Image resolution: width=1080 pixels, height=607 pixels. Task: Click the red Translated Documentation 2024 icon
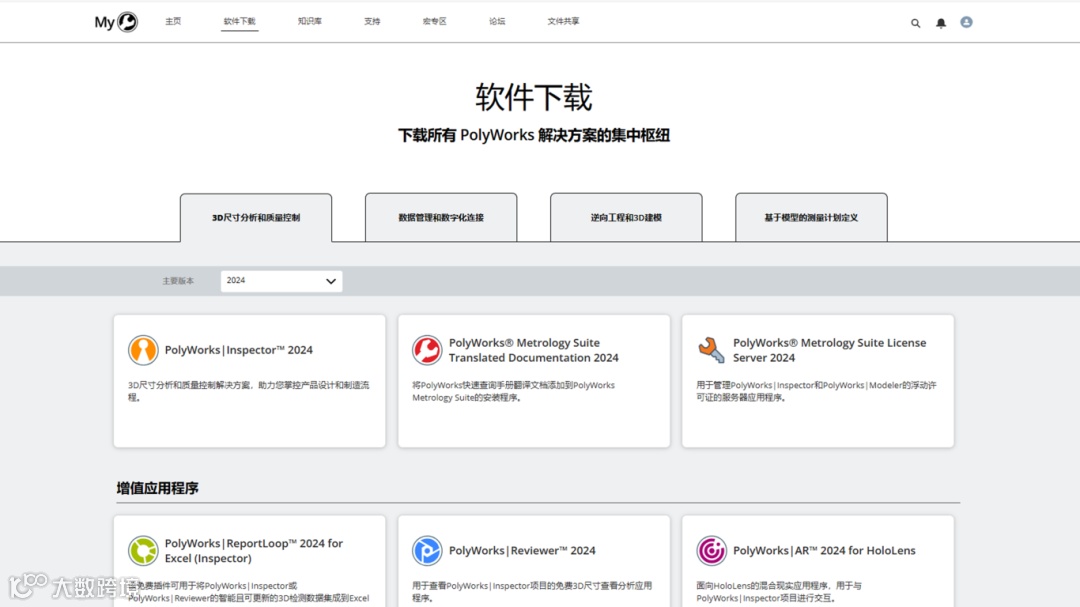(x=427, y=350)
